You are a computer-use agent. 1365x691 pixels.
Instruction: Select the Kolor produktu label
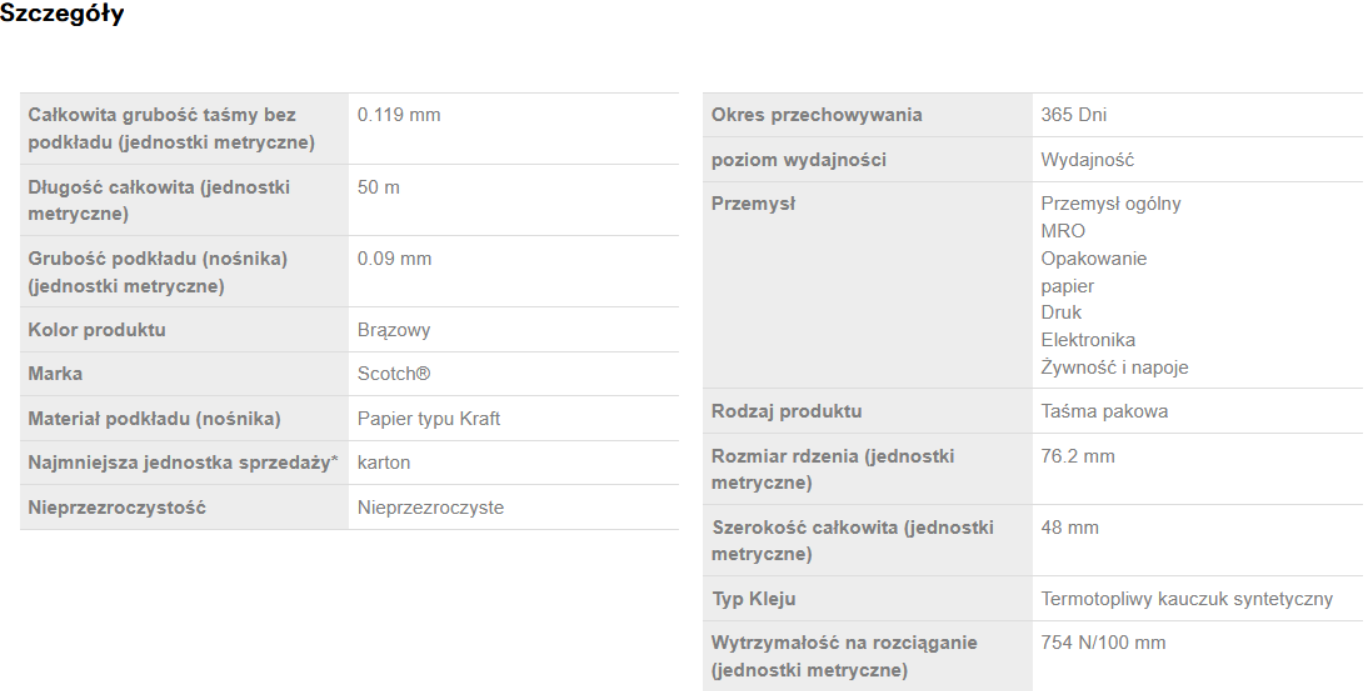pyautogui.click(x=97, y=330)
